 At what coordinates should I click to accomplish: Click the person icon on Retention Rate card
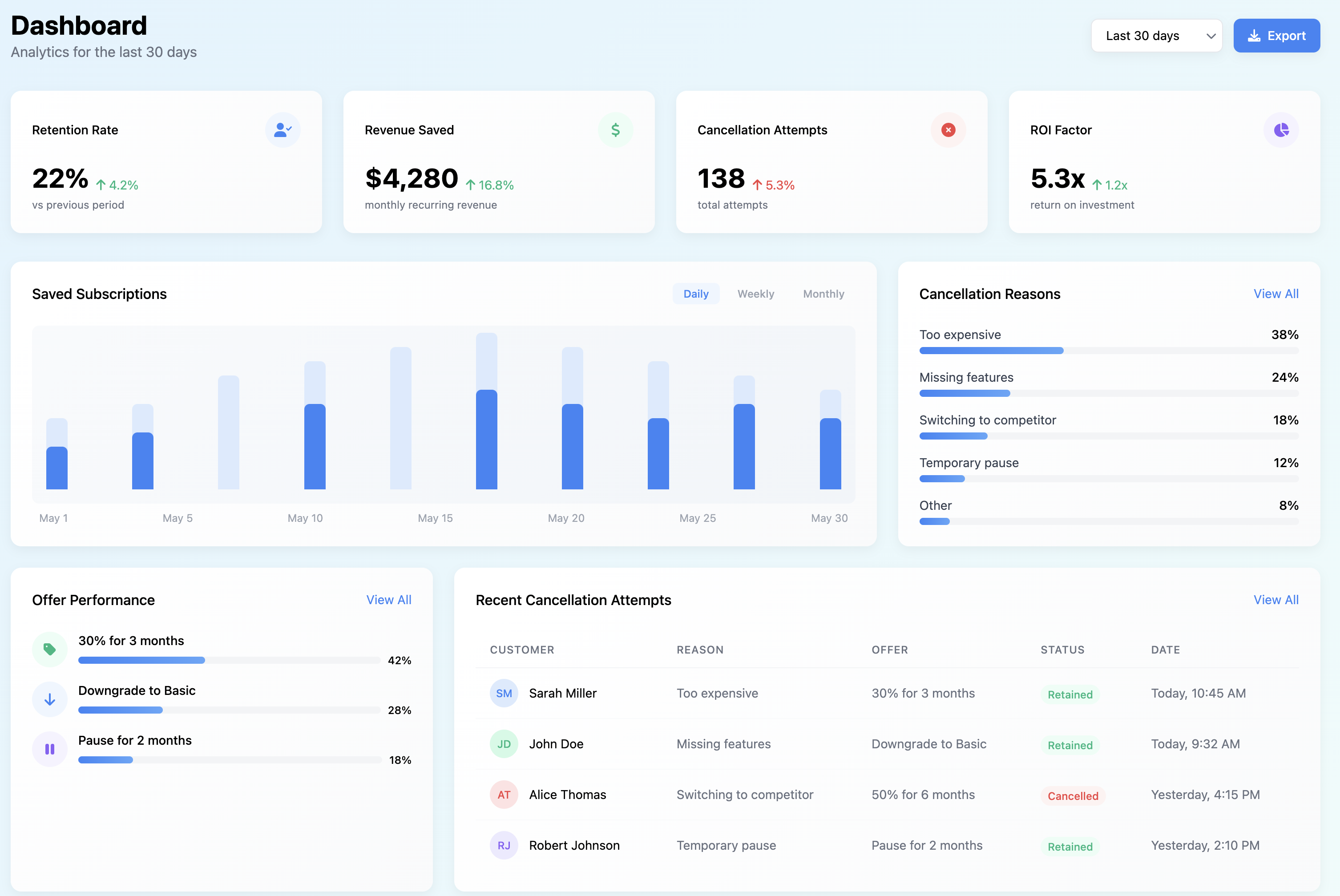pyautogui.click(x=283, y=130)
